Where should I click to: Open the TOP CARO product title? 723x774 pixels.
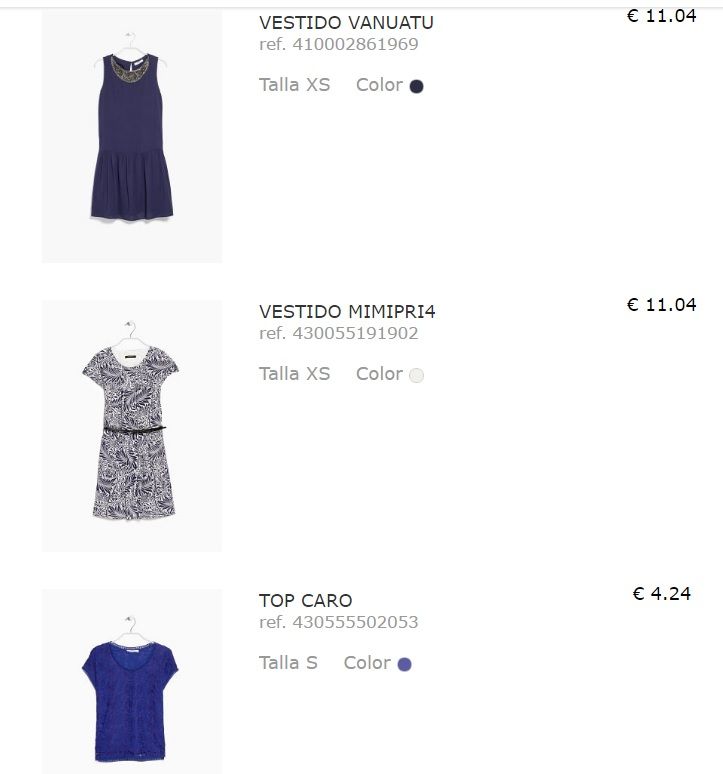point(305,600)
